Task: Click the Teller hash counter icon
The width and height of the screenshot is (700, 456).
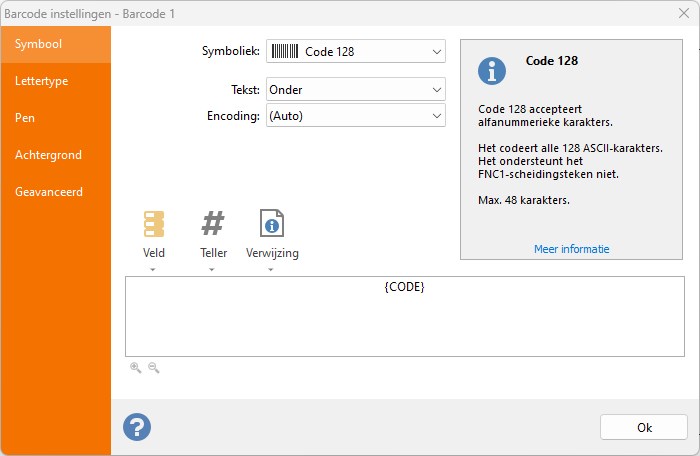Action: tap(212, 223)
